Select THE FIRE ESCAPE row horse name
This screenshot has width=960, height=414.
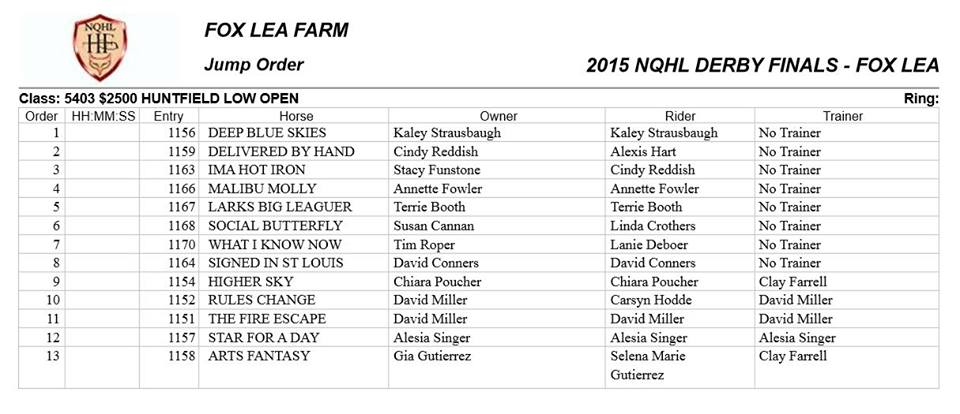pos(267,319)
